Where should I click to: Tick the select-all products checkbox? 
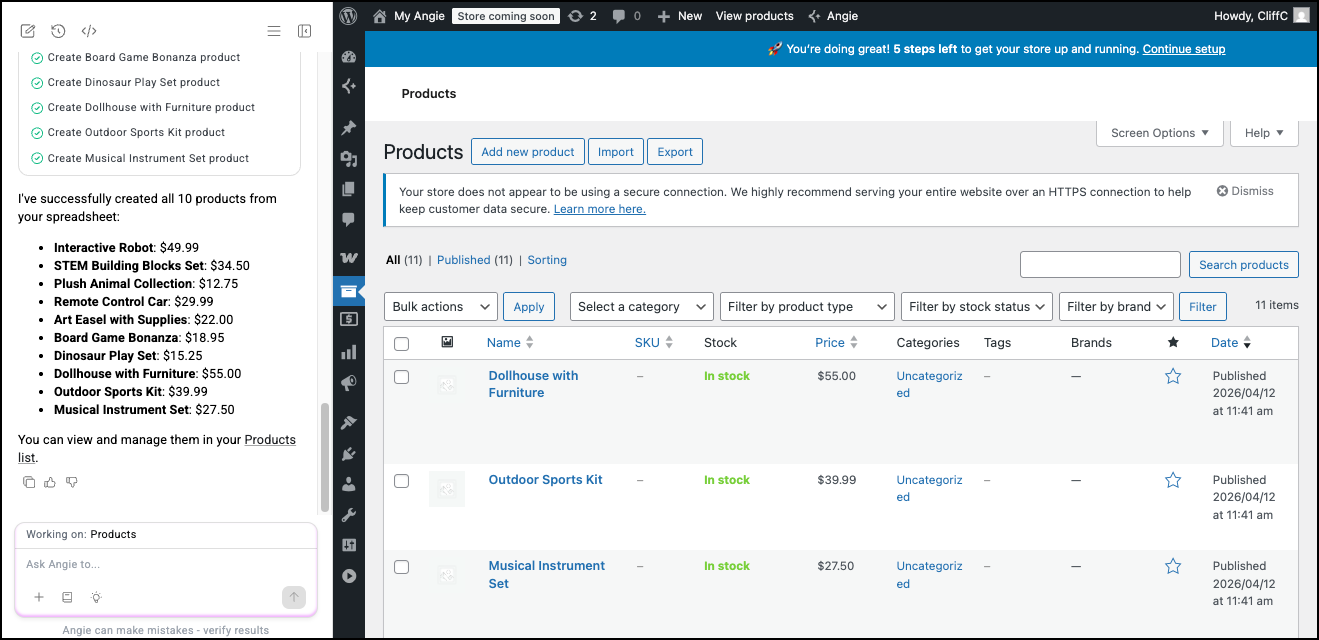(x=401, y=343)
